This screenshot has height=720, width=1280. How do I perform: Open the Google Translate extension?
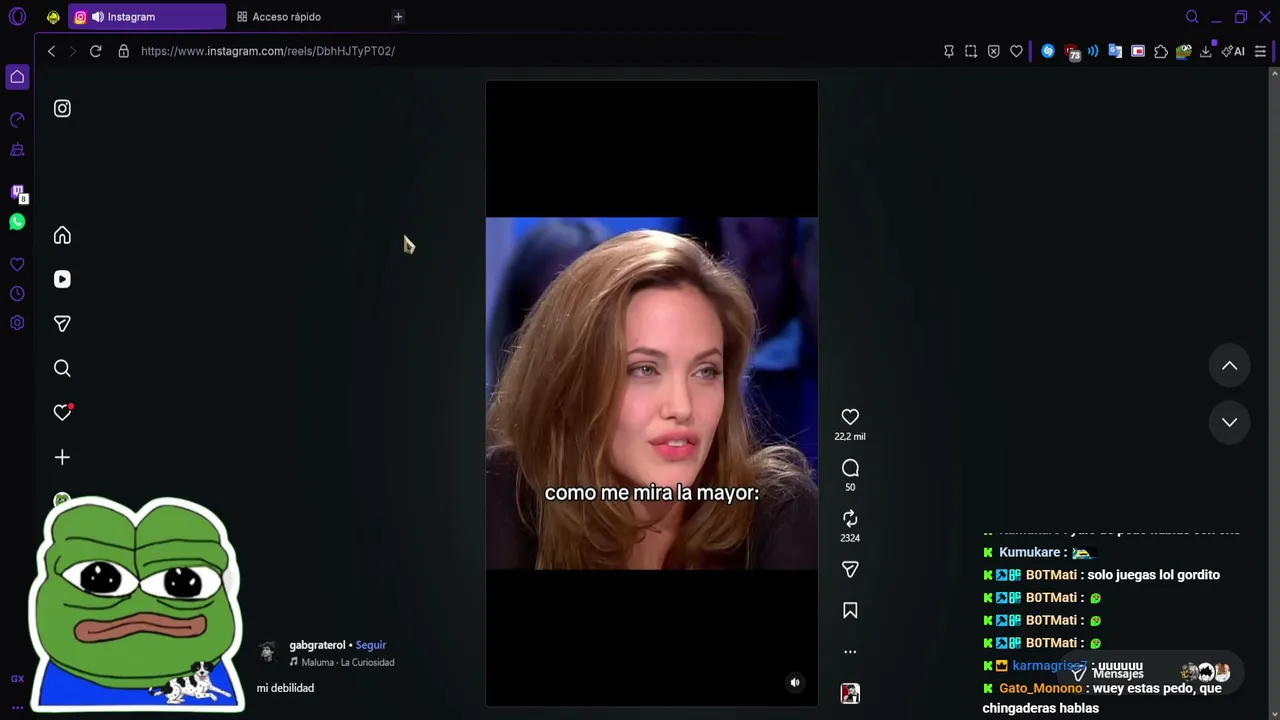tap(1115, 51)
